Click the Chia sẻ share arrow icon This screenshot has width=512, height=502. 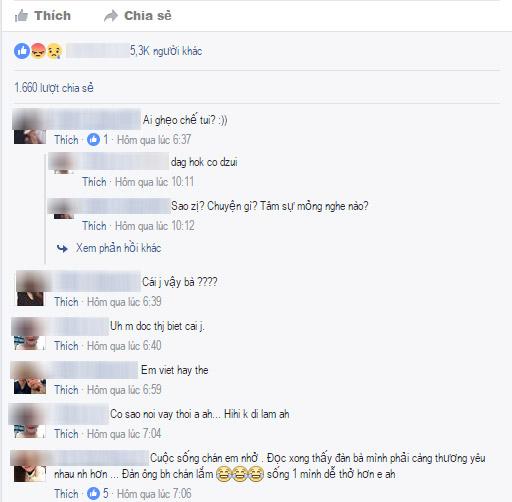111,16
